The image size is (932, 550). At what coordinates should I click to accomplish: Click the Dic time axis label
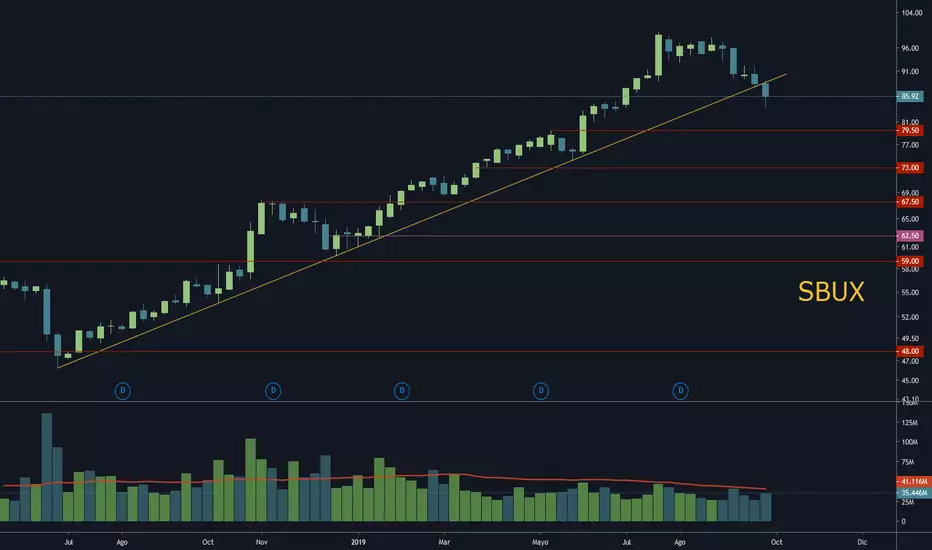tap(862, 542)
